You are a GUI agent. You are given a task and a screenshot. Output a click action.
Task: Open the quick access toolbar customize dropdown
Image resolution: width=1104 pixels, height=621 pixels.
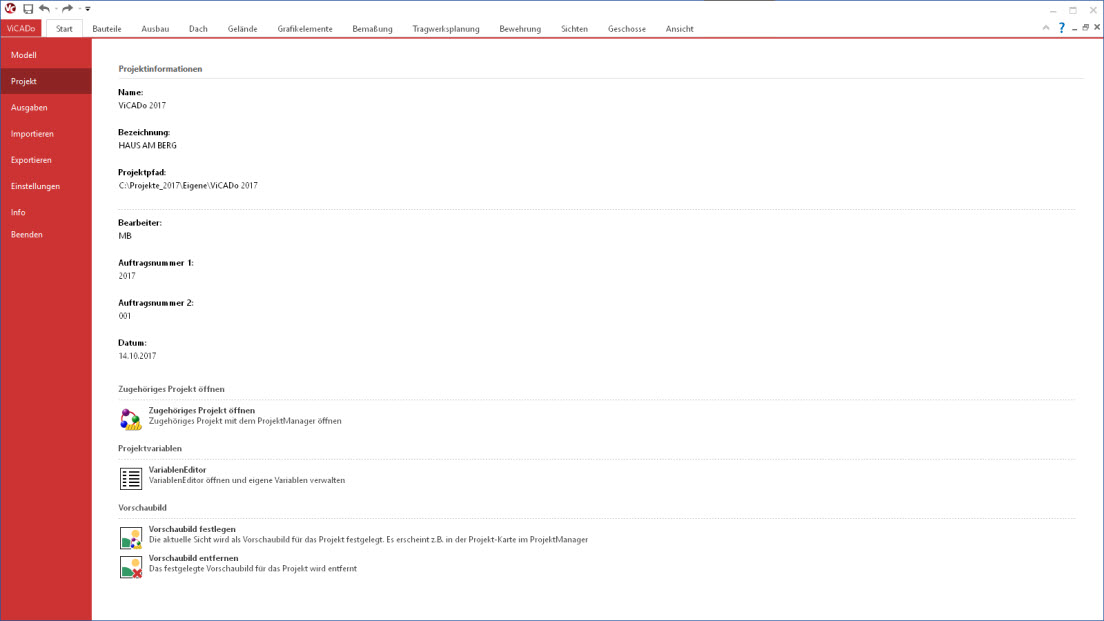88,9
